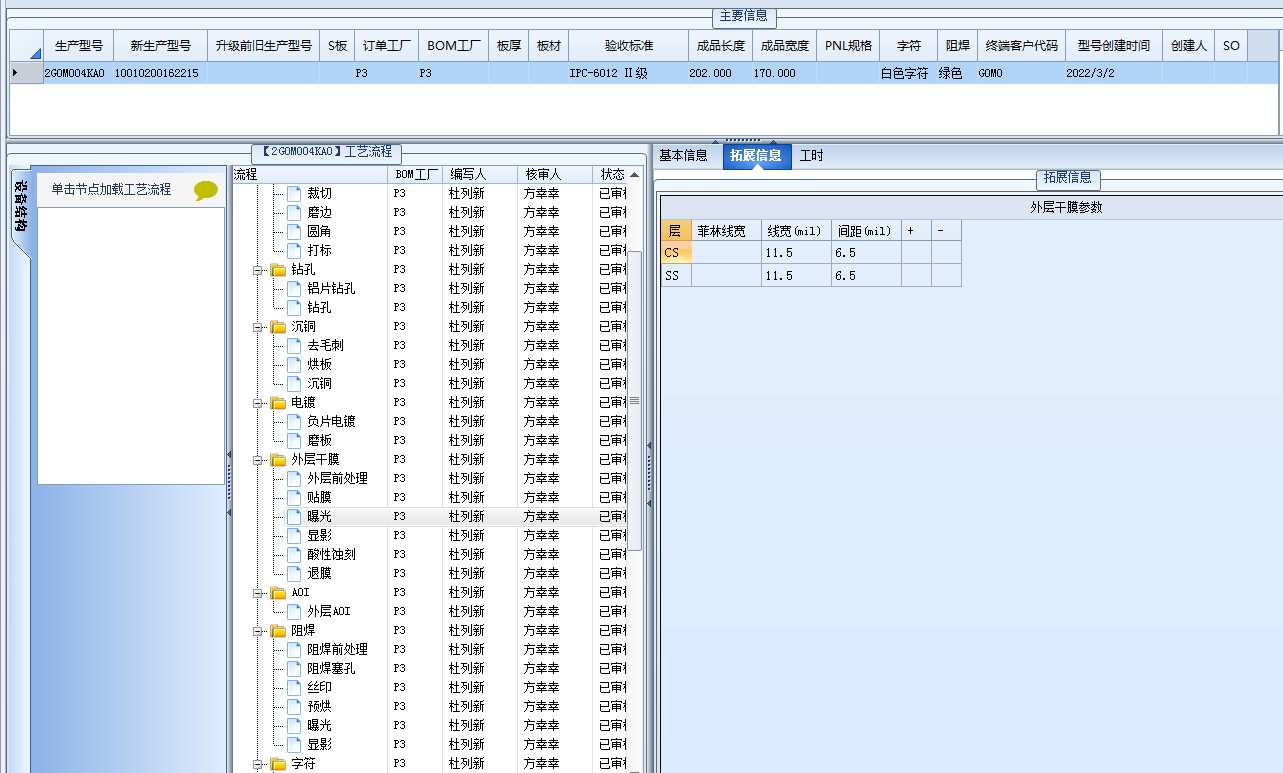
Task: Click the tree scrollbar up arrow
Action: click(x=634, y=175)
